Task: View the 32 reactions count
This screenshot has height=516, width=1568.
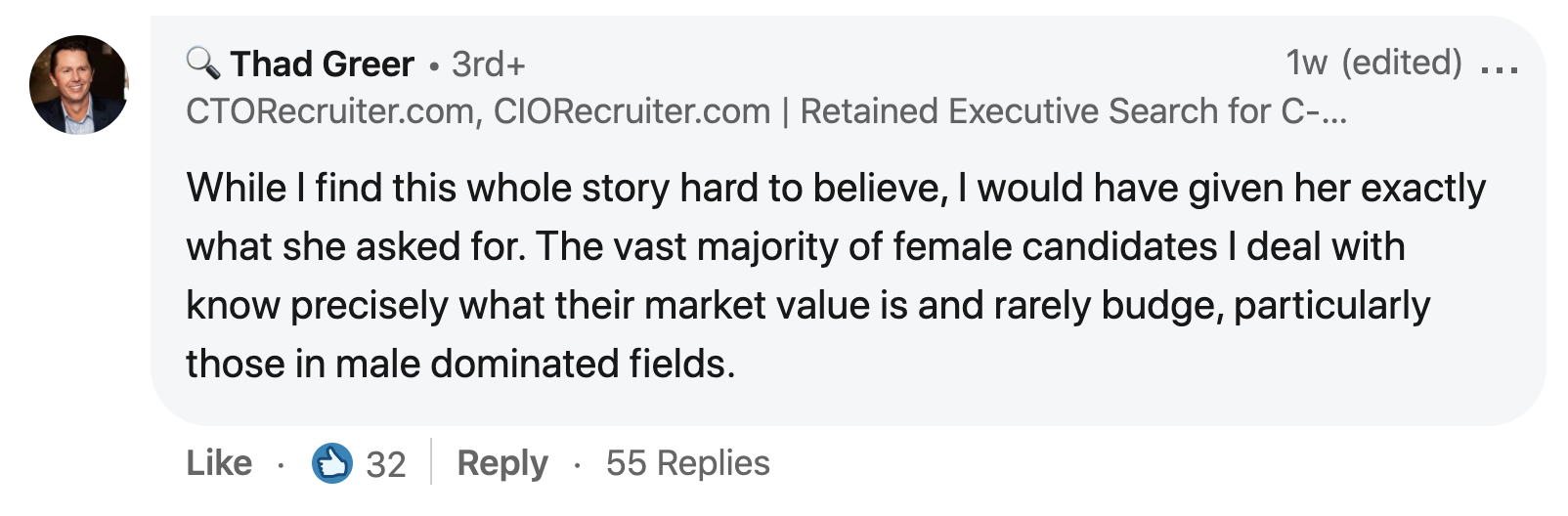Action: click(386, 464)
